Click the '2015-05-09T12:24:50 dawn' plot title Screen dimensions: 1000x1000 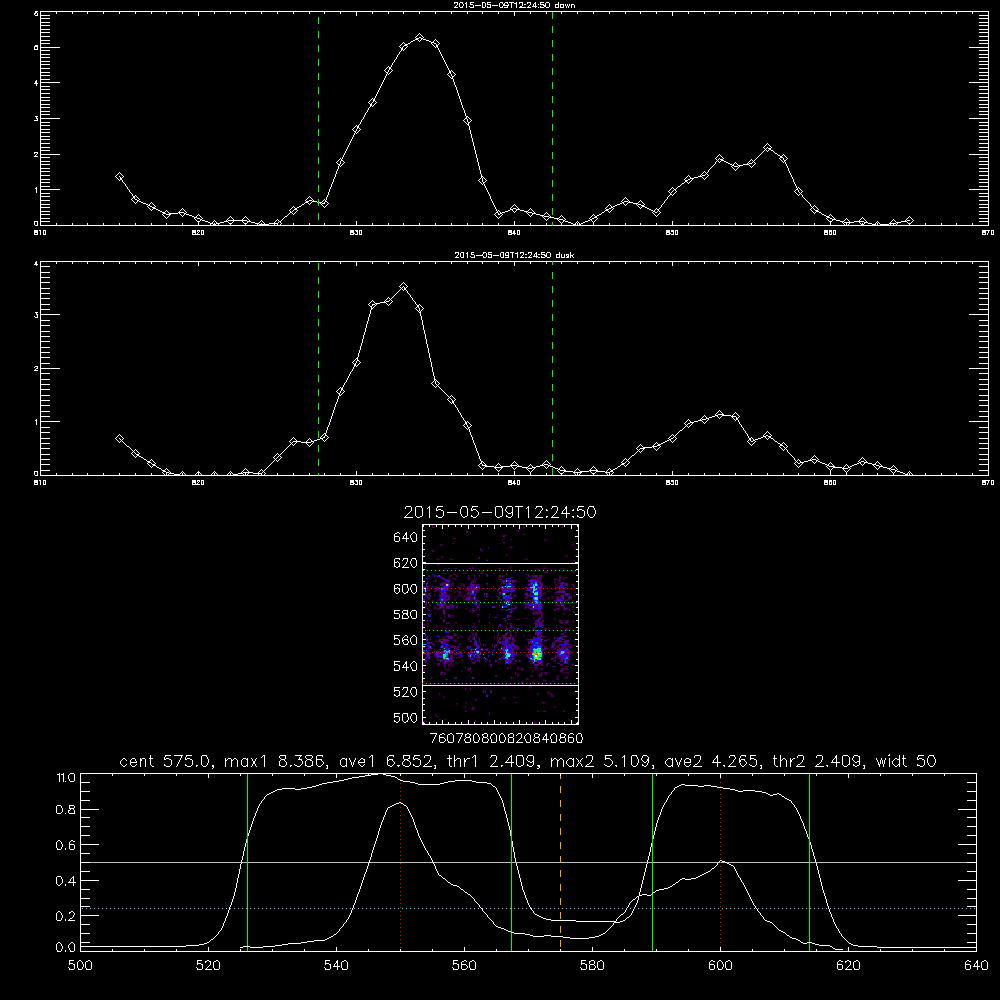tap(514, 5)
